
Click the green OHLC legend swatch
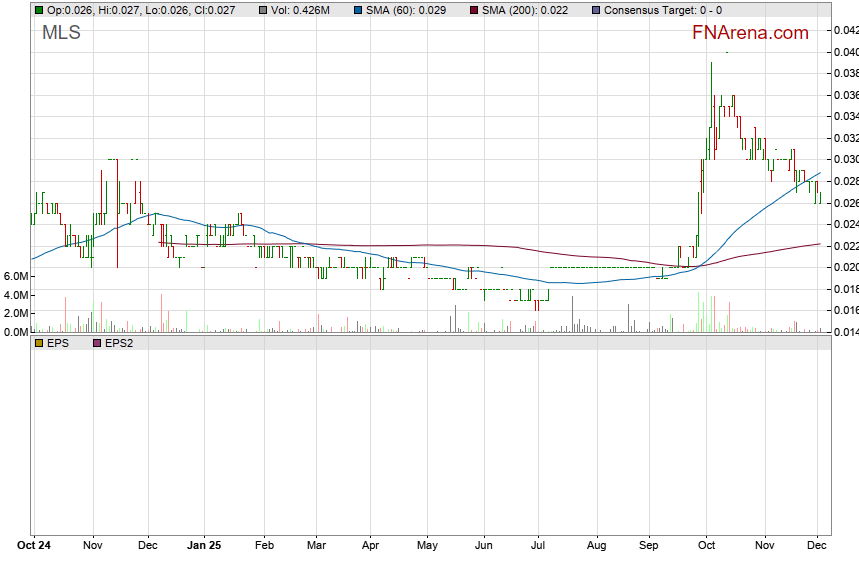[39, 9]
